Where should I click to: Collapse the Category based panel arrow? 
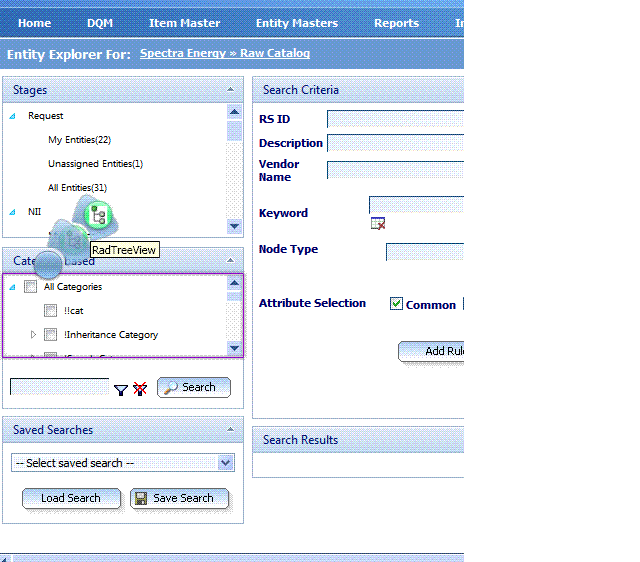pos(231,260)
